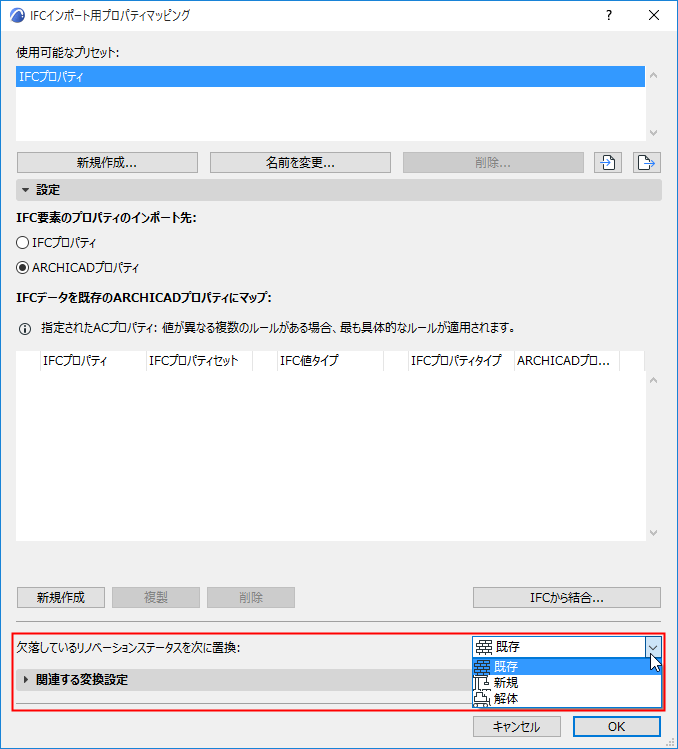Click the 新規作成... preset button
The width and height of the screenshot is (678, 749).
107,162
